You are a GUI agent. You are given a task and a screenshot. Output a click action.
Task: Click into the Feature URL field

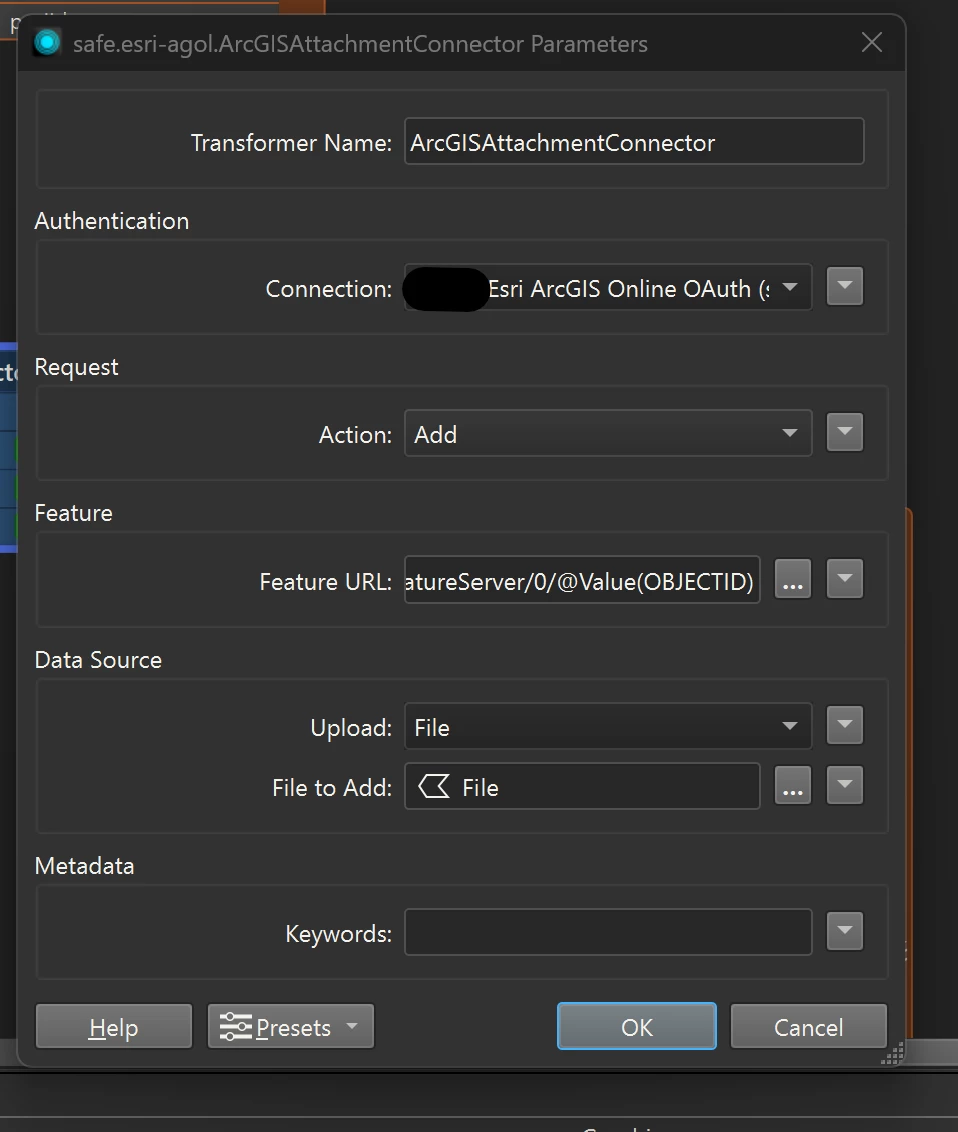(x=582, y=580)
